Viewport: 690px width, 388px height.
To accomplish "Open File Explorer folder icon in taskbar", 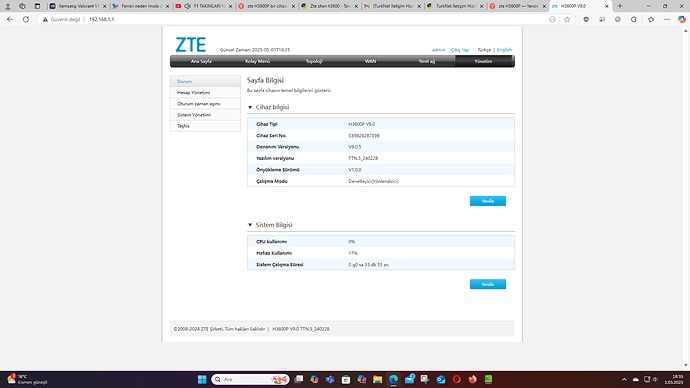I will coord(377,379).
